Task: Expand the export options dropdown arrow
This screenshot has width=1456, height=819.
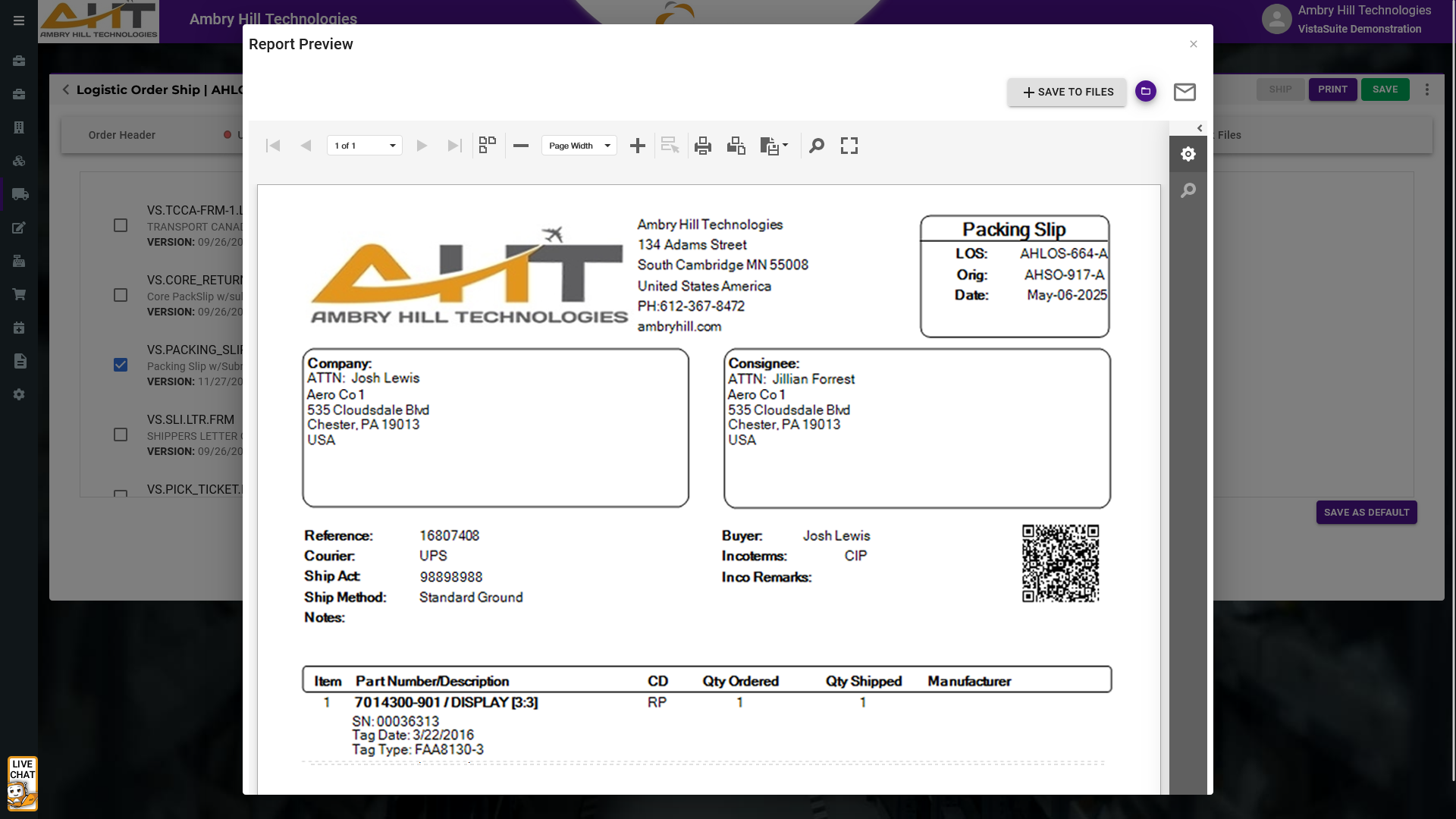Action: click(x=786, y=145)
